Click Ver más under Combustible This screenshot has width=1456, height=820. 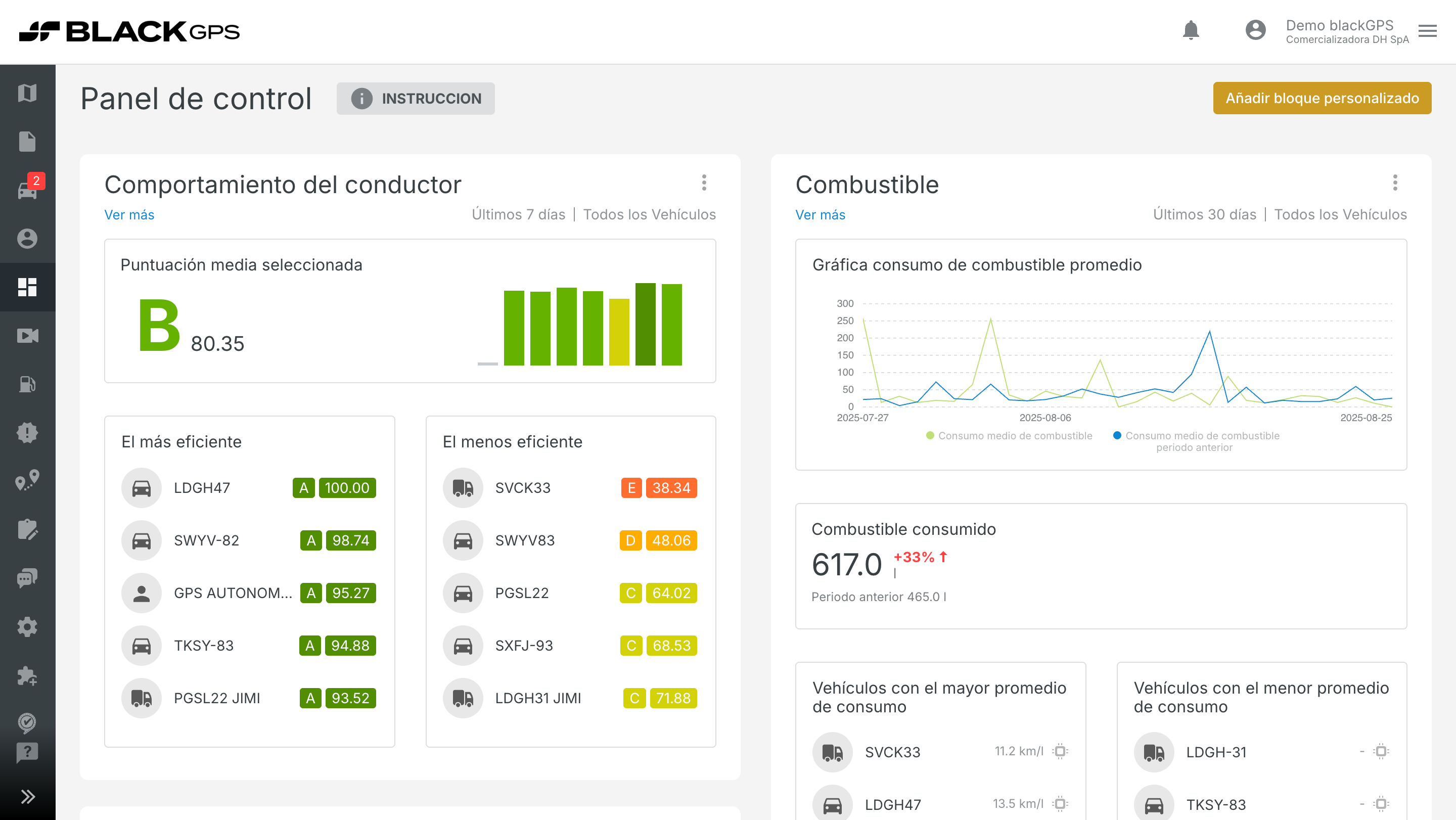pos(820,215)
